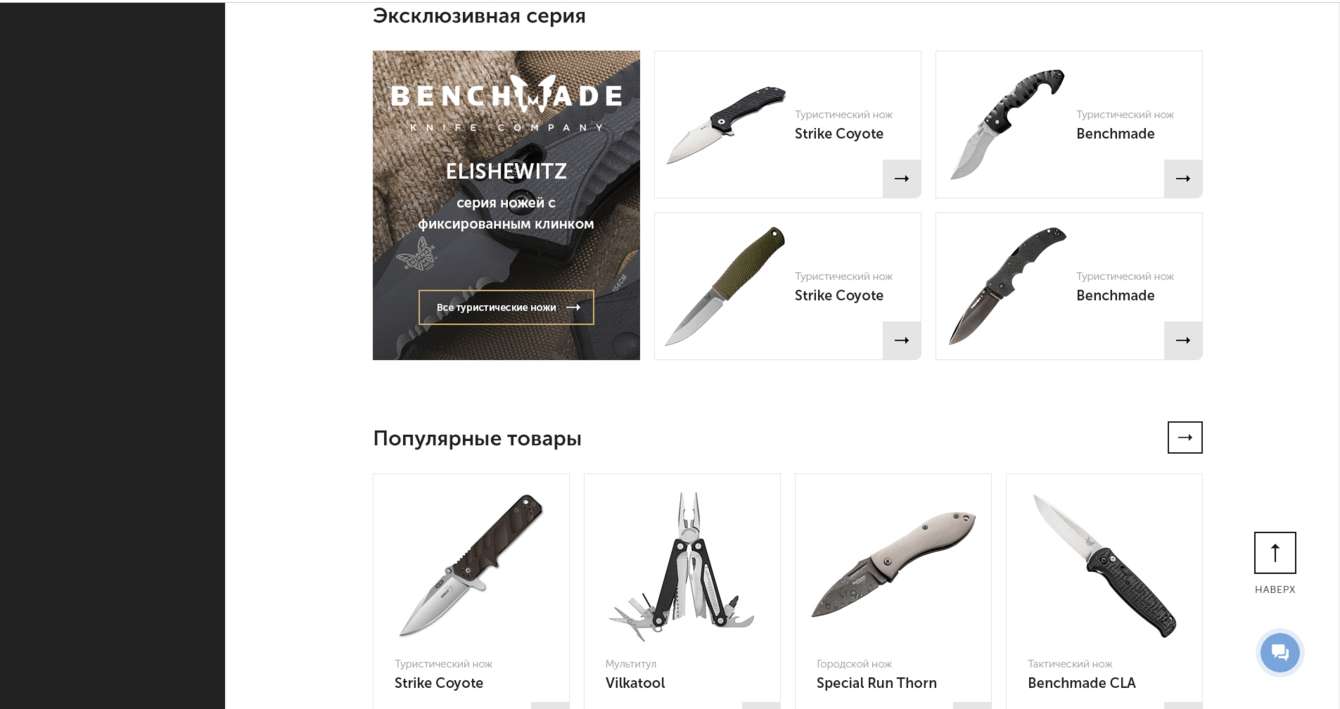Open the Vilkatool multitool image
Viewport: 1340px width, 709px height.
click(682, 566)
